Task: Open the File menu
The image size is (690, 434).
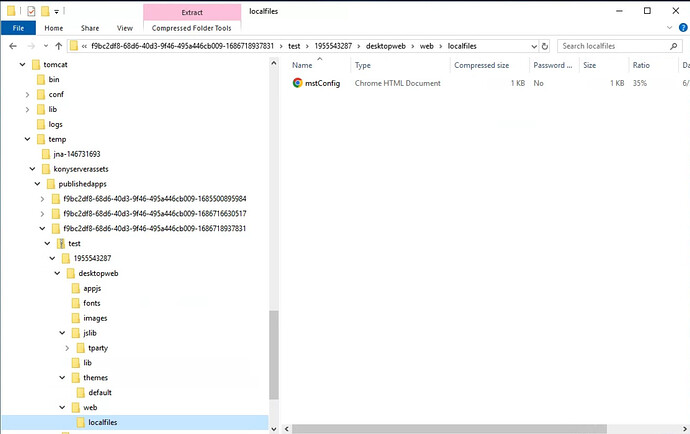Action: pyautogui.click(x=18, y=29)
